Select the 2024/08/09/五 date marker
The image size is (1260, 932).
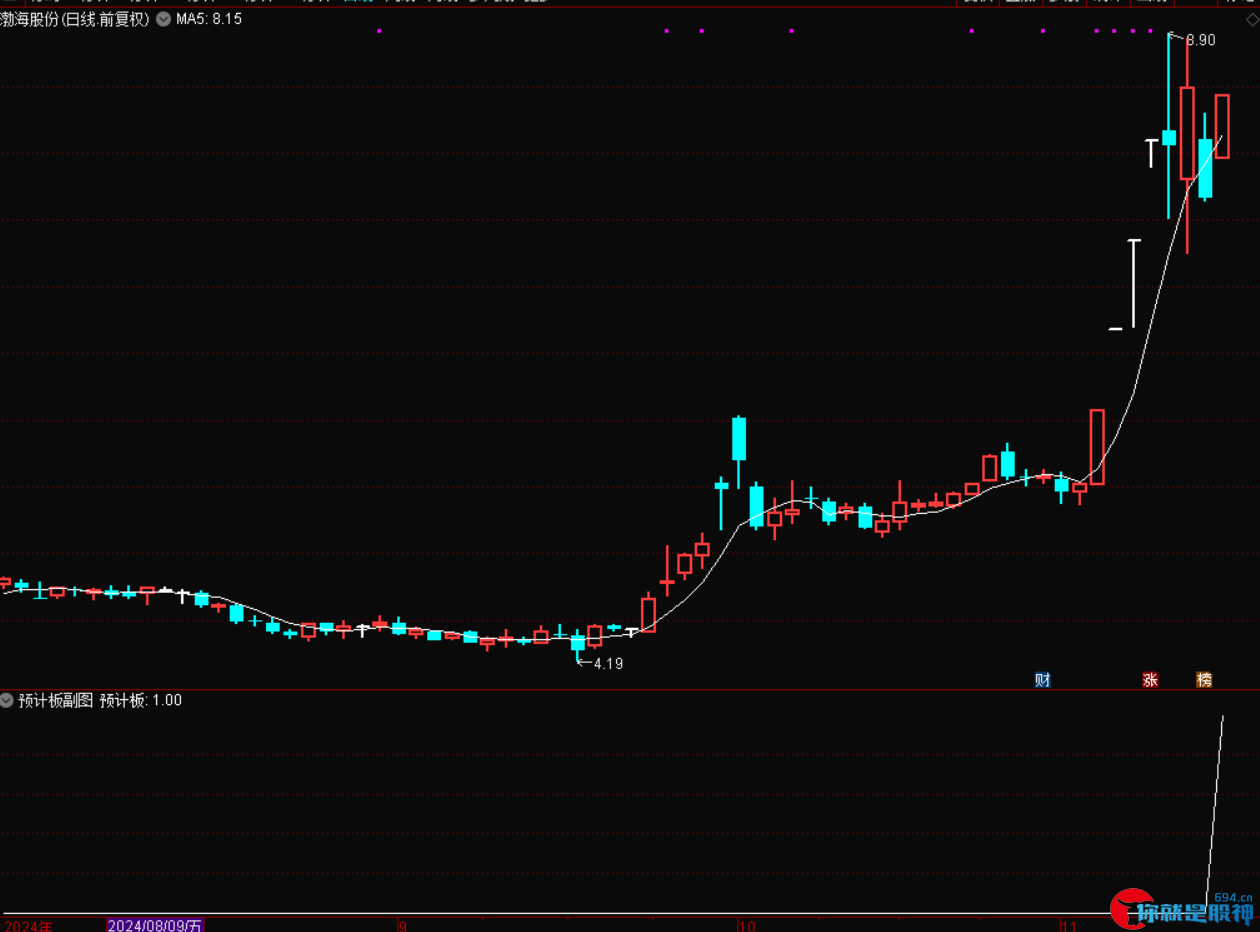pyautogui.click(x=155, y=926)
